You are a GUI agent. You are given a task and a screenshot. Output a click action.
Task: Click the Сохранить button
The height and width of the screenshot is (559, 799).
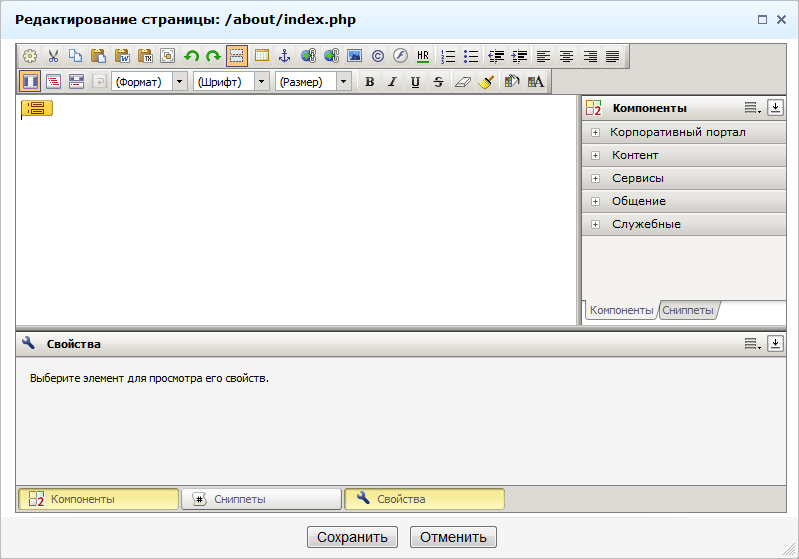point(352,537)
